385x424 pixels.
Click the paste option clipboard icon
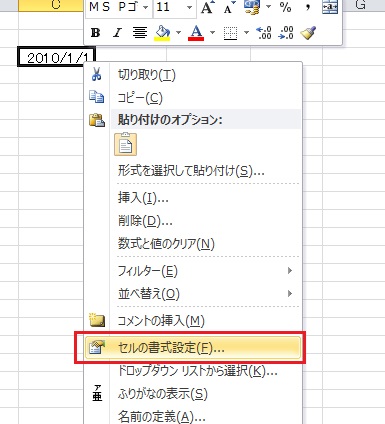pos(126,144)
